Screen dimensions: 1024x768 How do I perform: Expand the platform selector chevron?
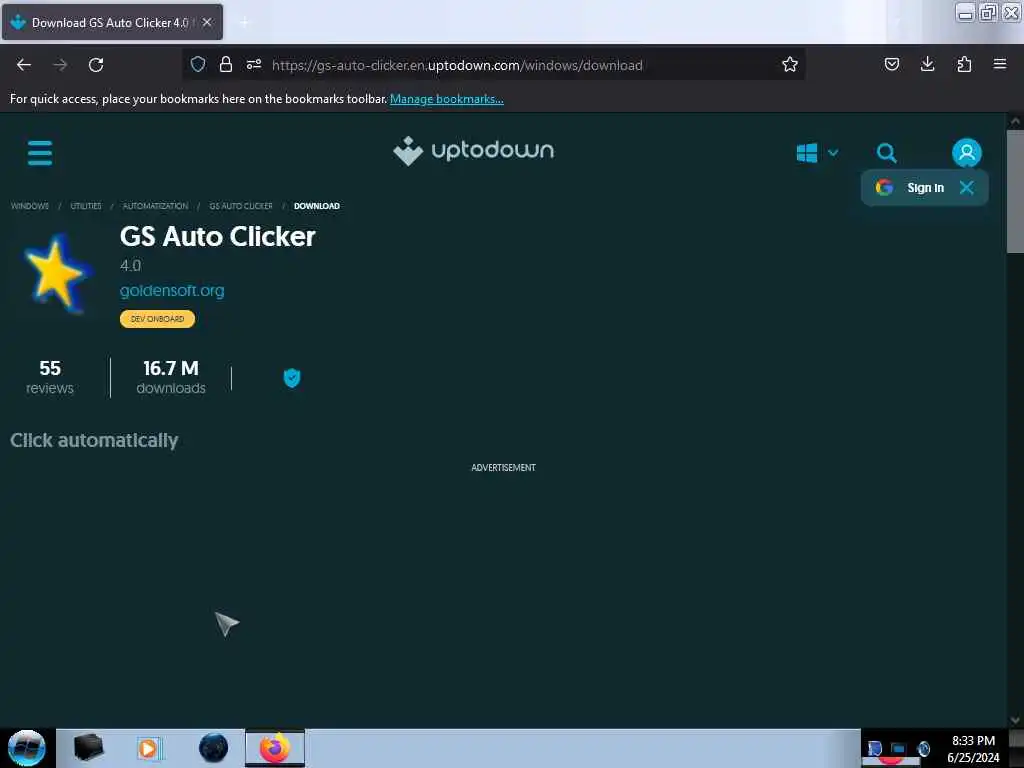pyautogui.click(x=833, y=153)
